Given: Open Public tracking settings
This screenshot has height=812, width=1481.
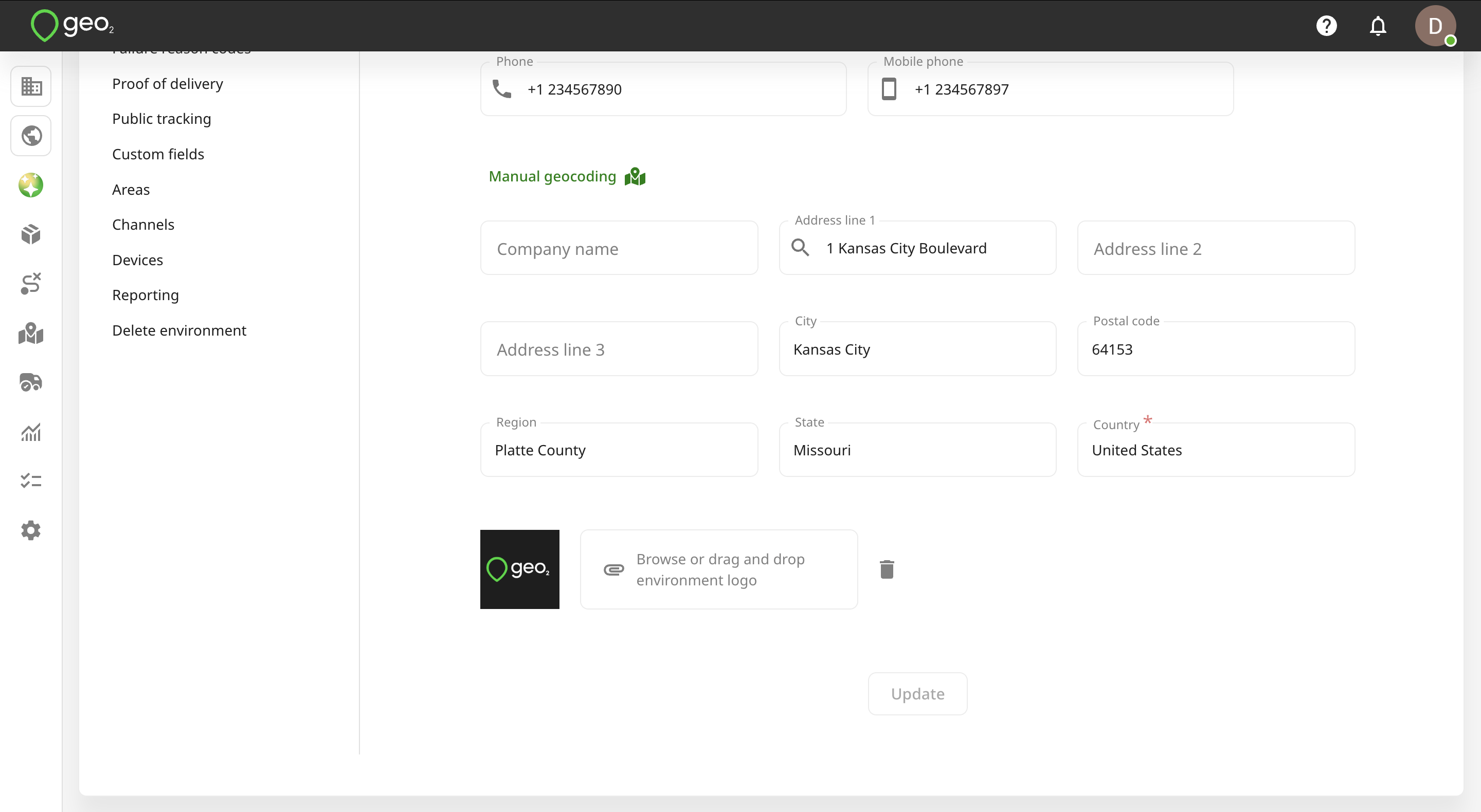Looking at the screenshot, I should (161, 119).
